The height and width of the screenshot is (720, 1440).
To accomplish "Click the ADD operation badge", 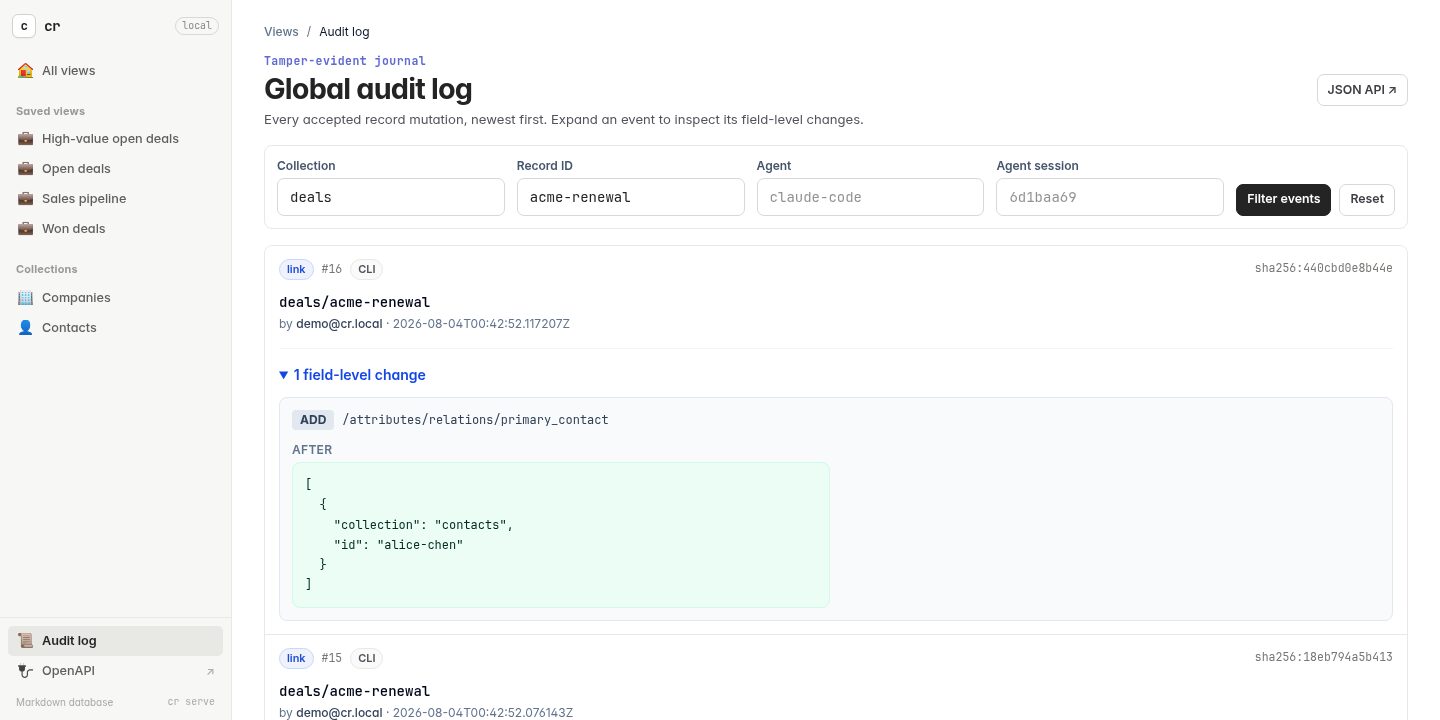I will 313,420.
